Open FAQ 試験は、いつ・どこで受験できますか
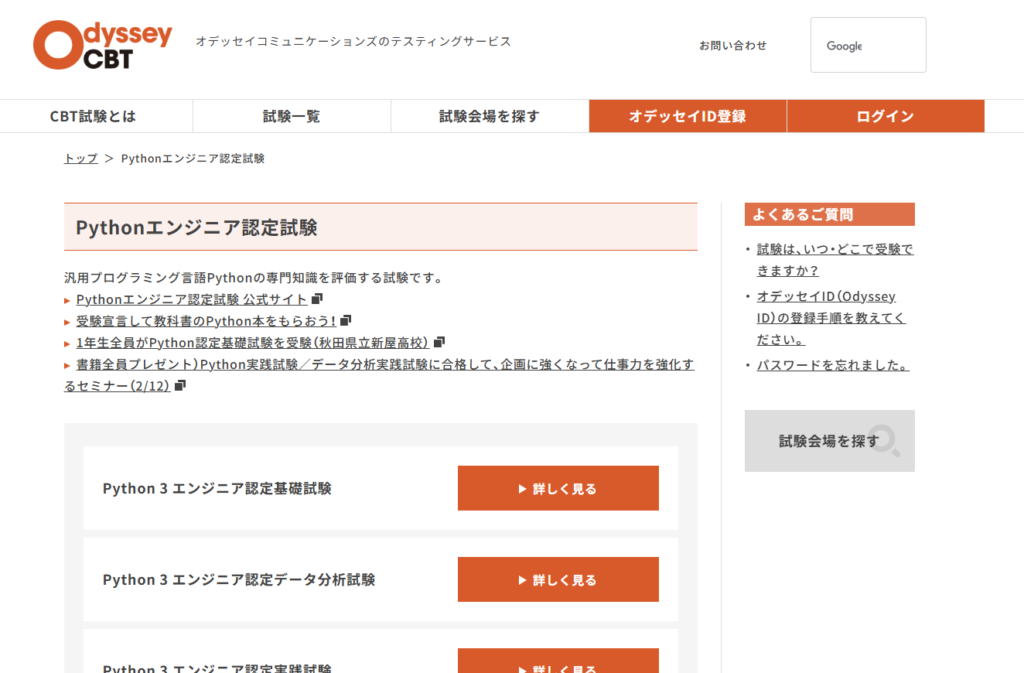The image size is (1024, 673). [x=834, y=260]
